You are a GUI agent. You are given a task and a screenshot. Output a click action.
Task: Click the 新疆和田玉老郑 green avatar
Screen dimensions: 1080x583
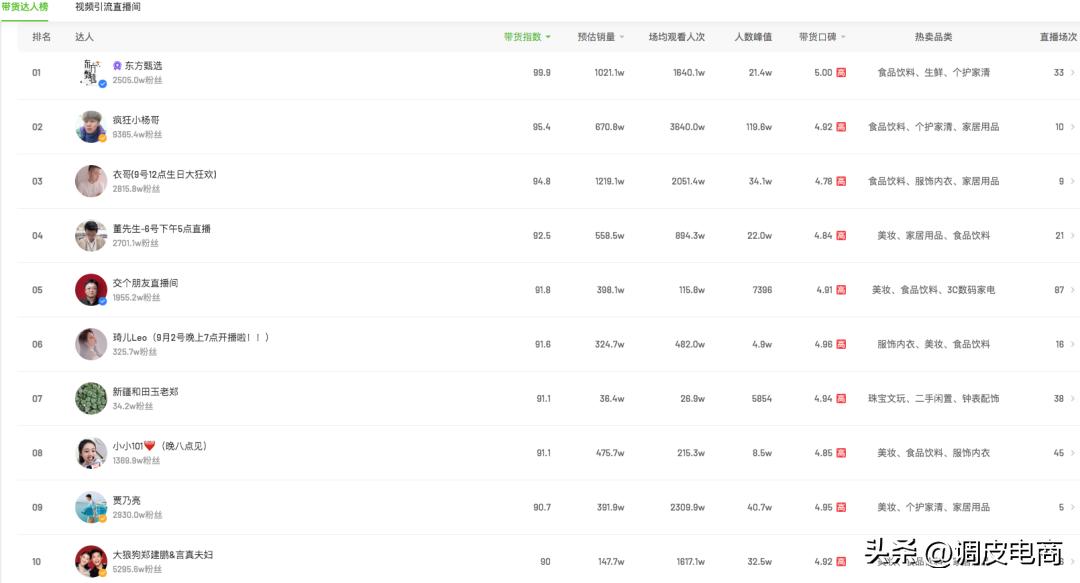coord(91,398)
